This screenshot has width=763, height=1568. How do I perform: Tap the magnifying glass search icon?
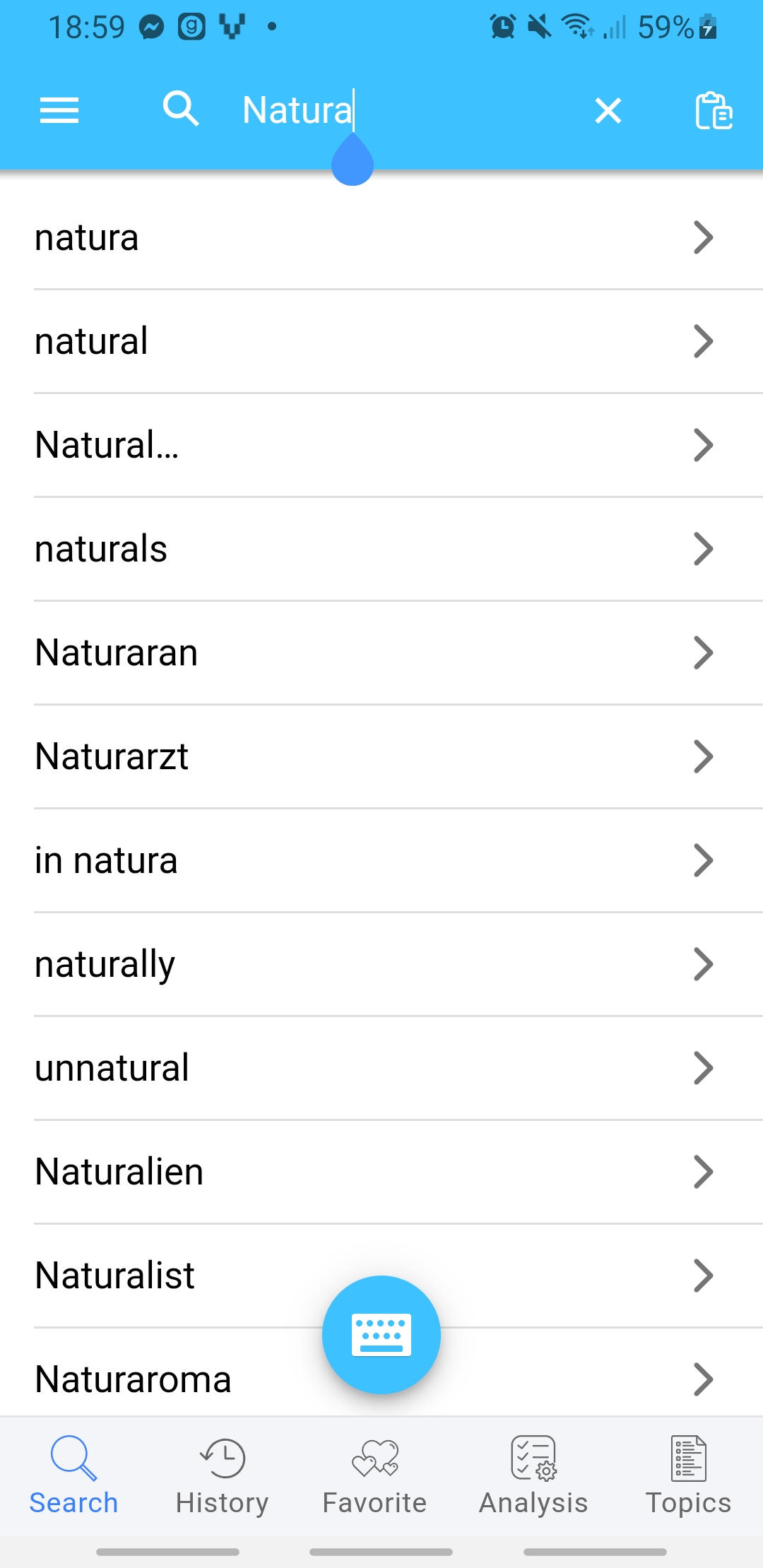(181, 109)
